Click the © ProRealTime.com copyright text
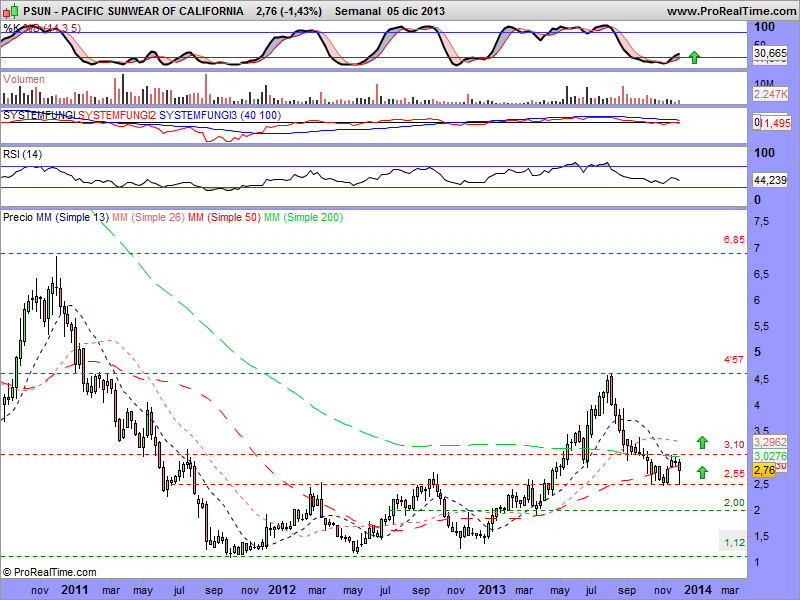The height and width of the screenshot is (600, 800). click(x=49, y=572)
